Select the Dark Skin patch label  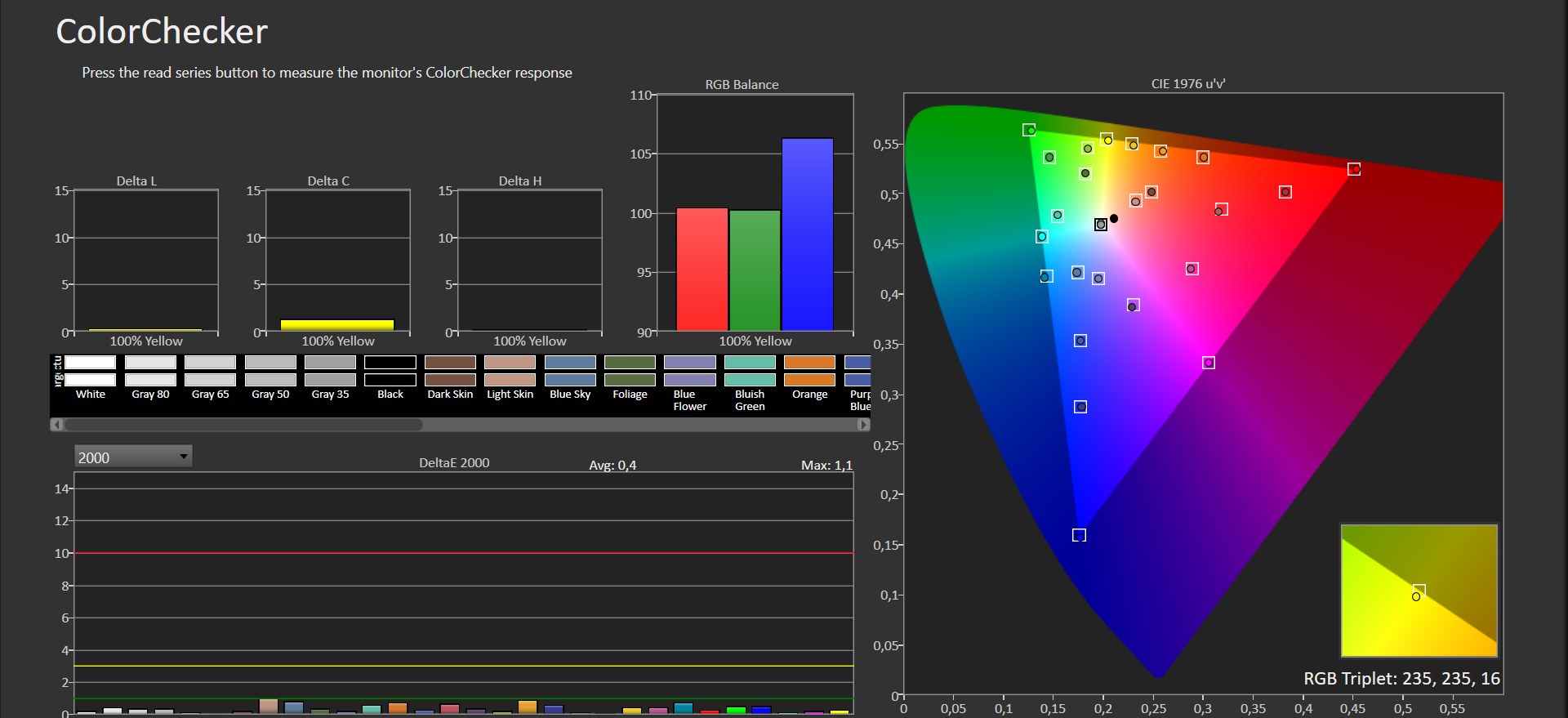450,395
